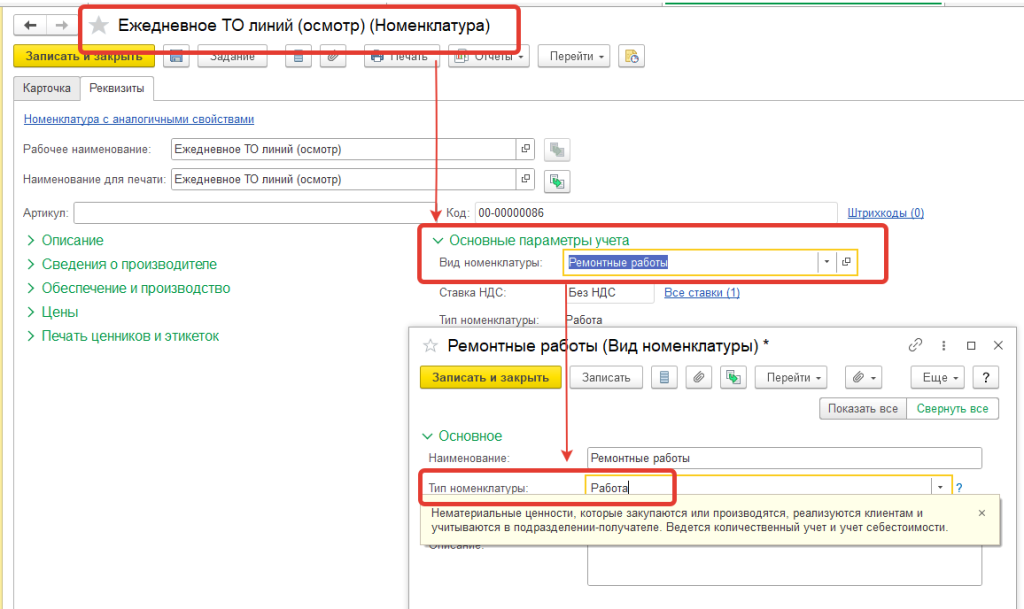Open Вид номенклатуры dropdown arrow

coord(826,262)
